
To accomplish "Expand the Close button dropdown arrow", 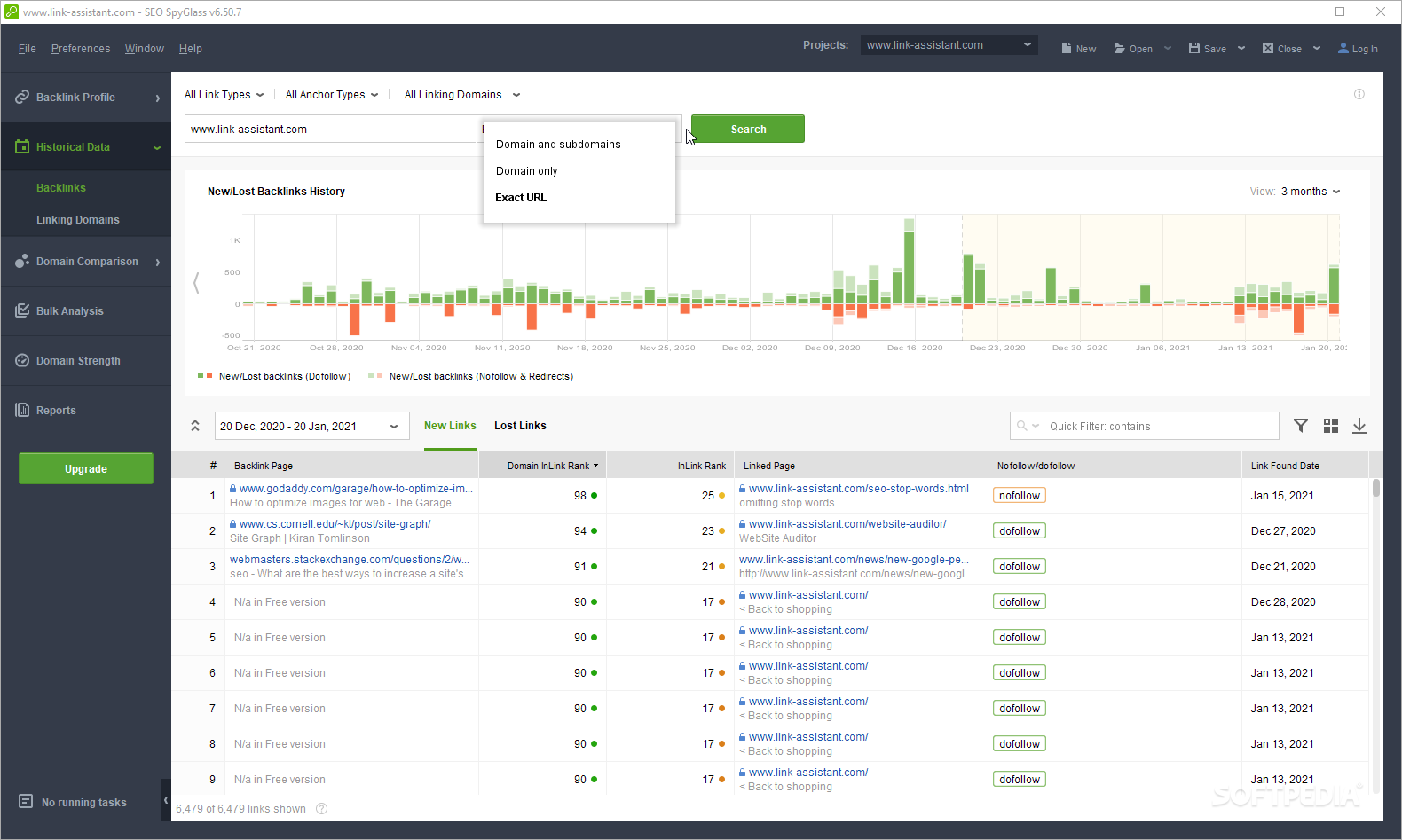I will point(1317,48).
